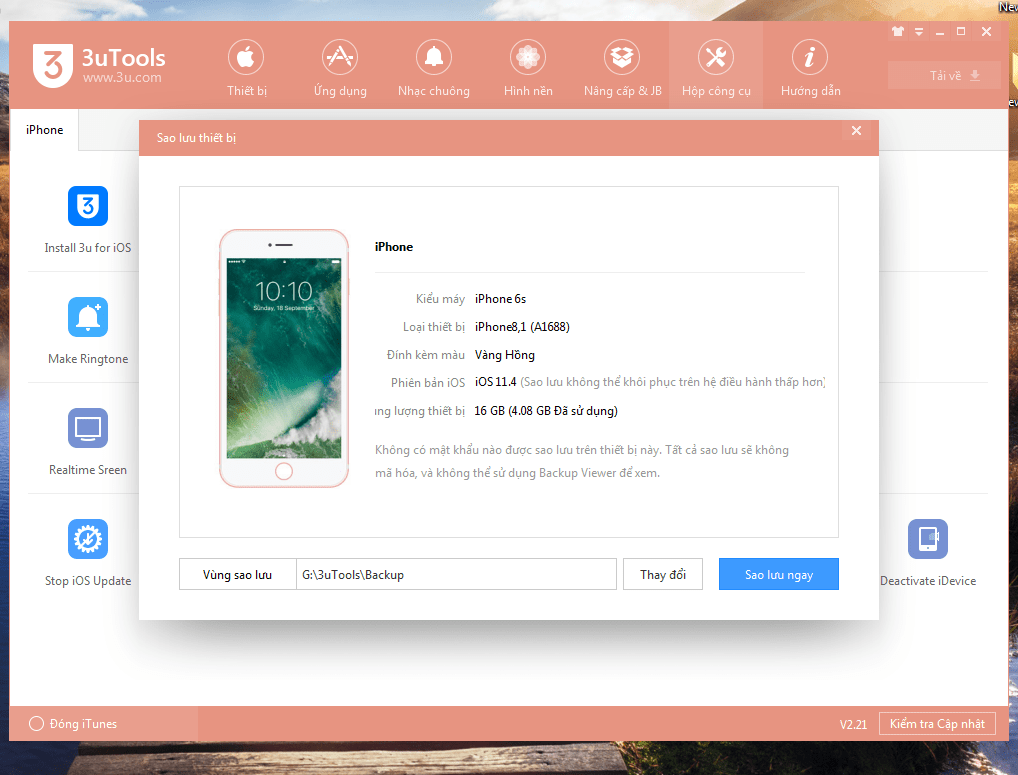Open the skin shirt icon in title bar
Screen dimensions: 1018x775
point(898,31)
